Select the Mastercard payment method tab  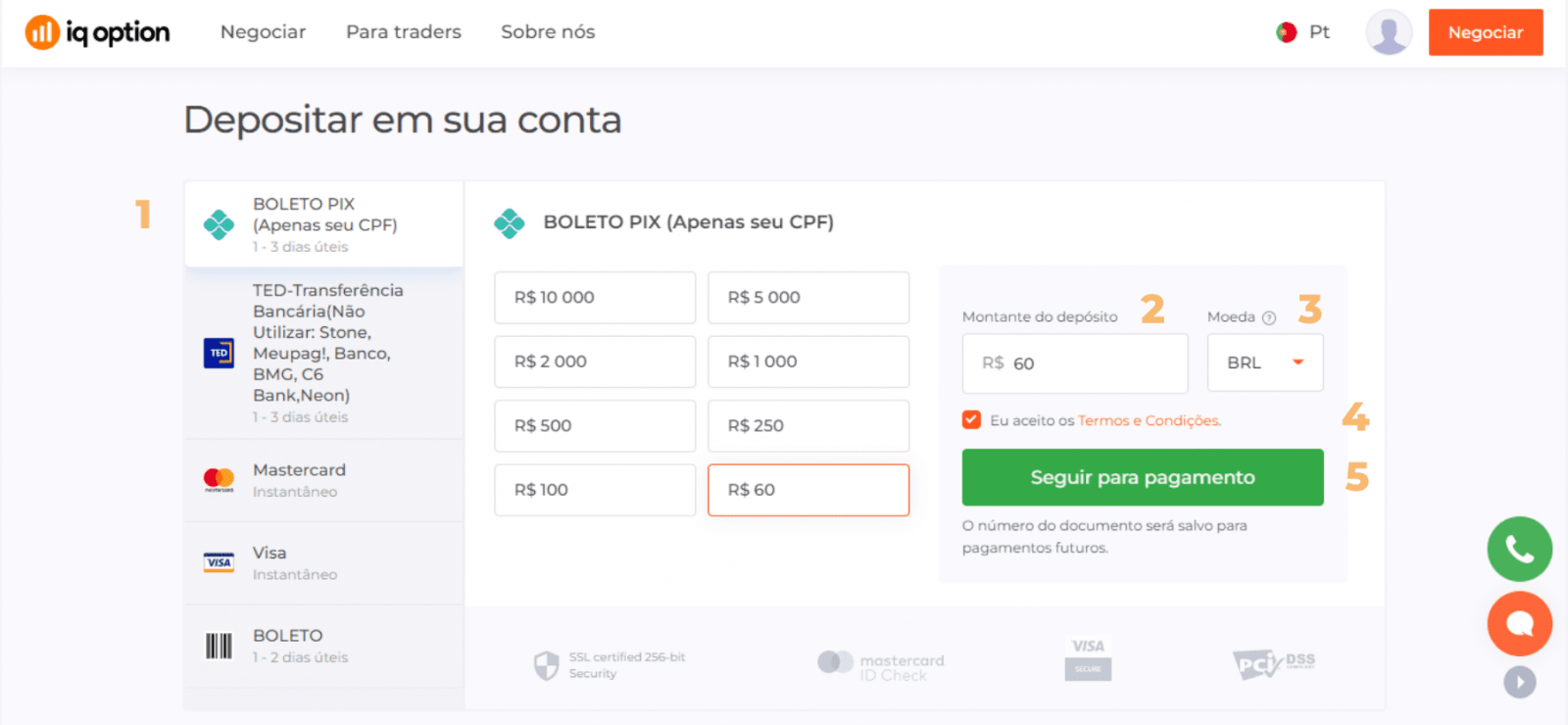[x=323, y=480]
